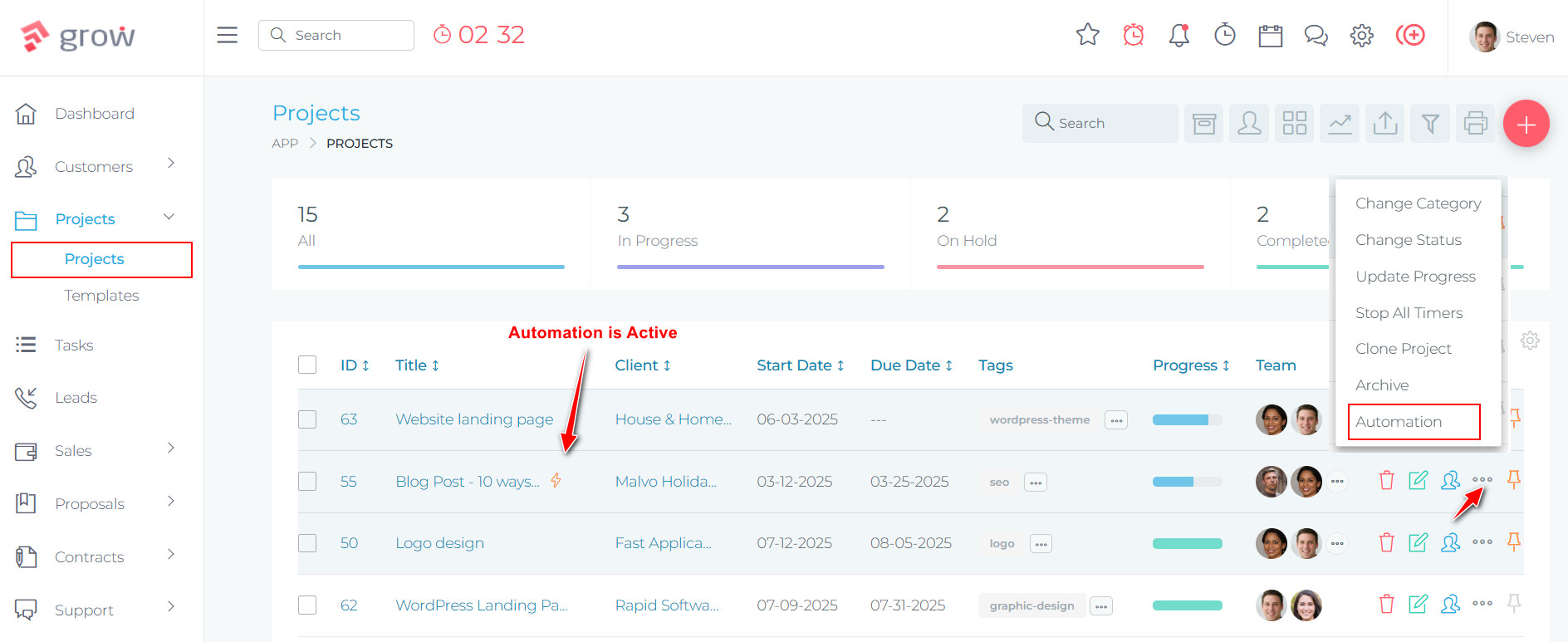Edit the Blog Post project with pencil icon
This screenshot has height=642, width=1568.
[x=1418, y=481]
